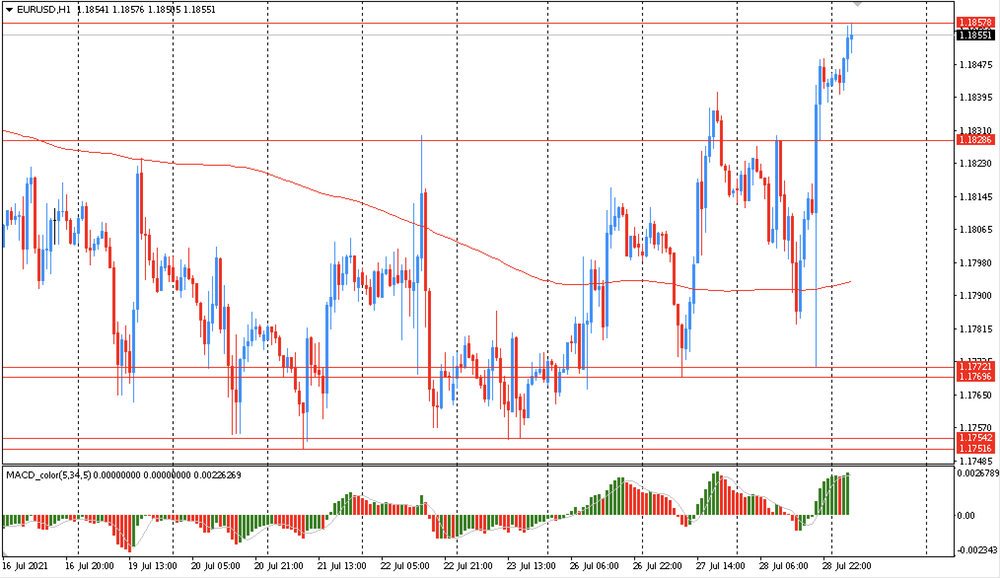
Task: Select the red 1.17721 price level label
Action: 975,367
